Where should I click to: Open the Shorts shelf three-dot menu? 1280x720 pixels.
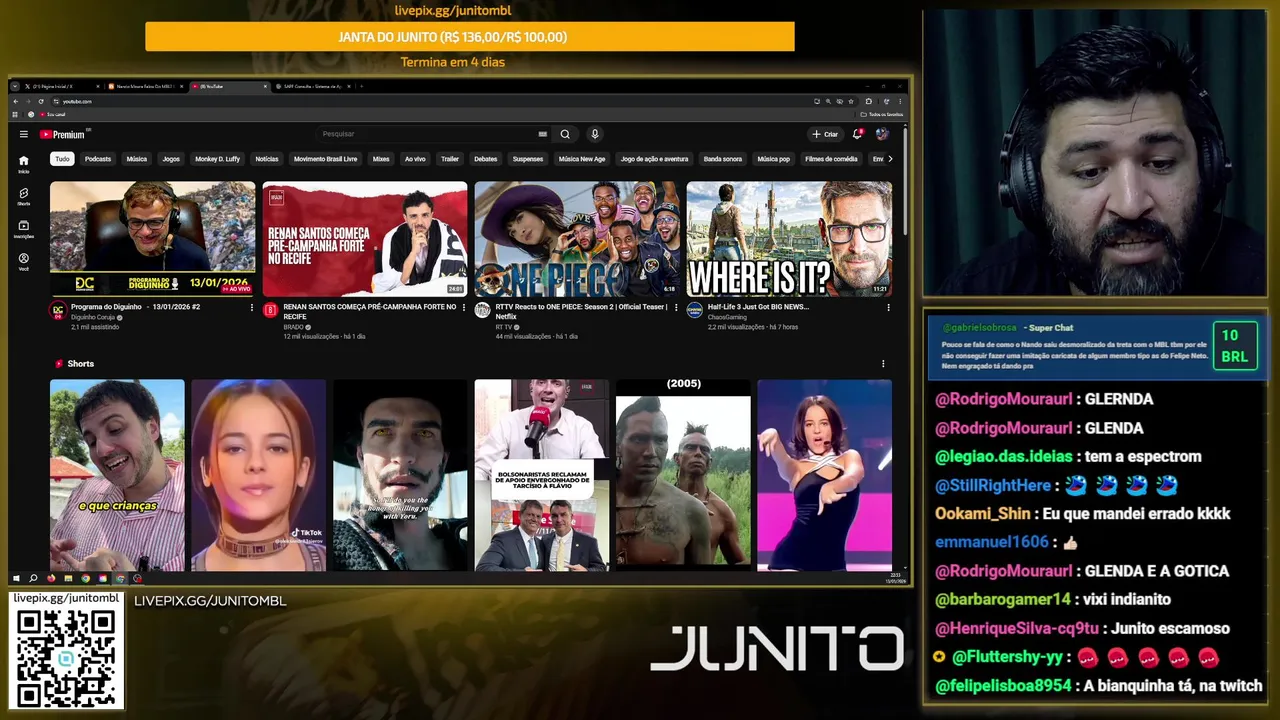tap(882, 364)
